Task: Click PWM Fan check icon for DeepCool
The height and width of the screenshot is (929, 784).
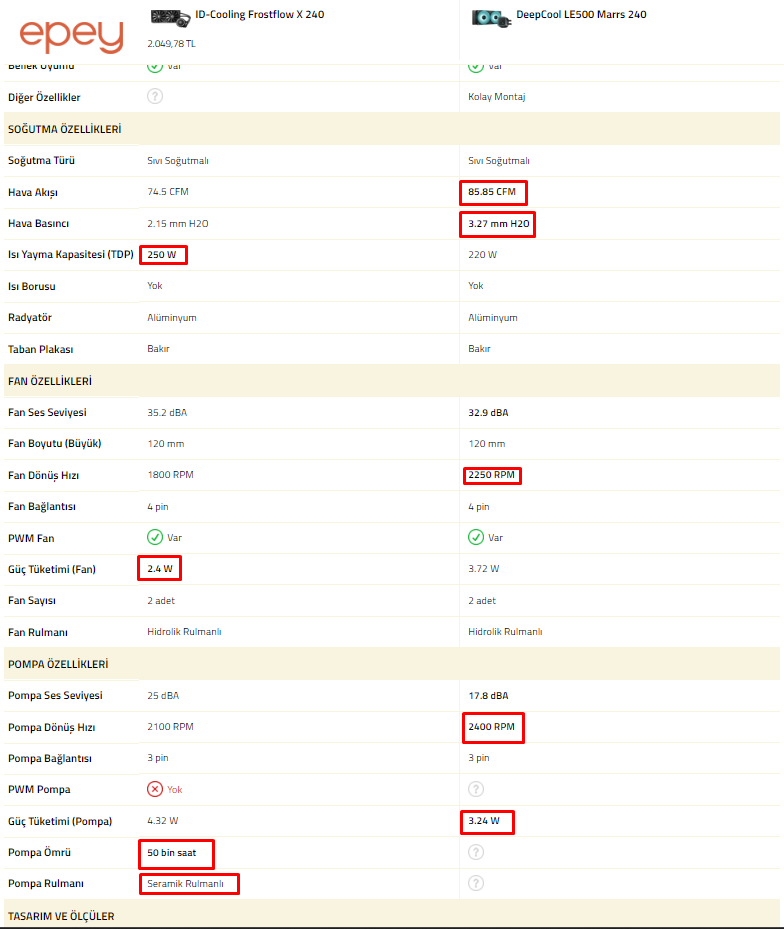Action: tap(476, 537)
